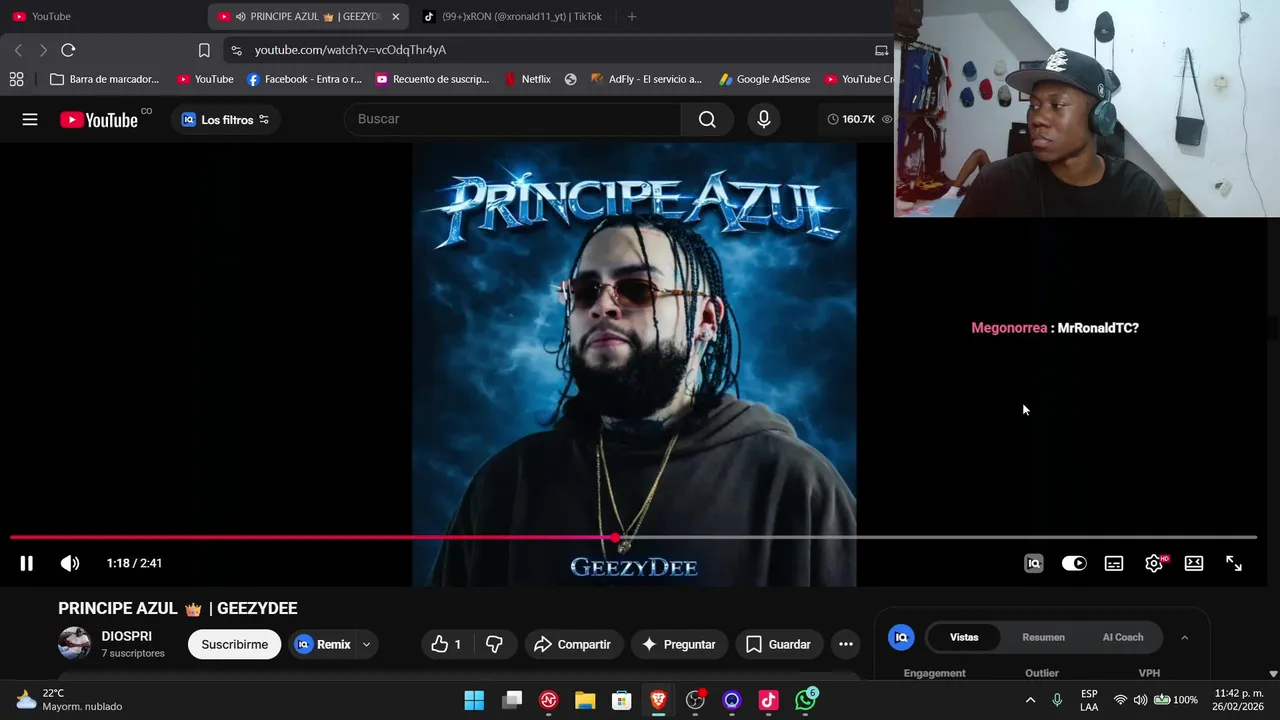
Task: Open the Recuento de suscrip bookmark
Action: point(432,79)
